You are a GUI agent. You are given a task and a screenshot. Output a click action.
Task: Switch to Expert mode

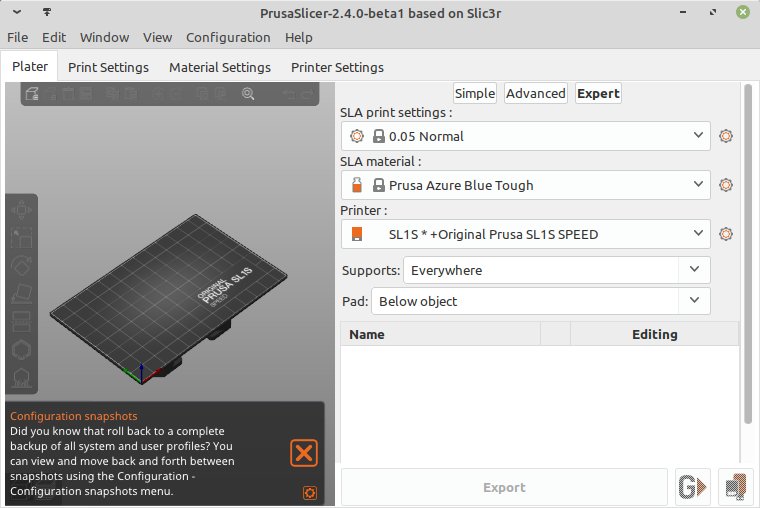click(x=598, y=94)
